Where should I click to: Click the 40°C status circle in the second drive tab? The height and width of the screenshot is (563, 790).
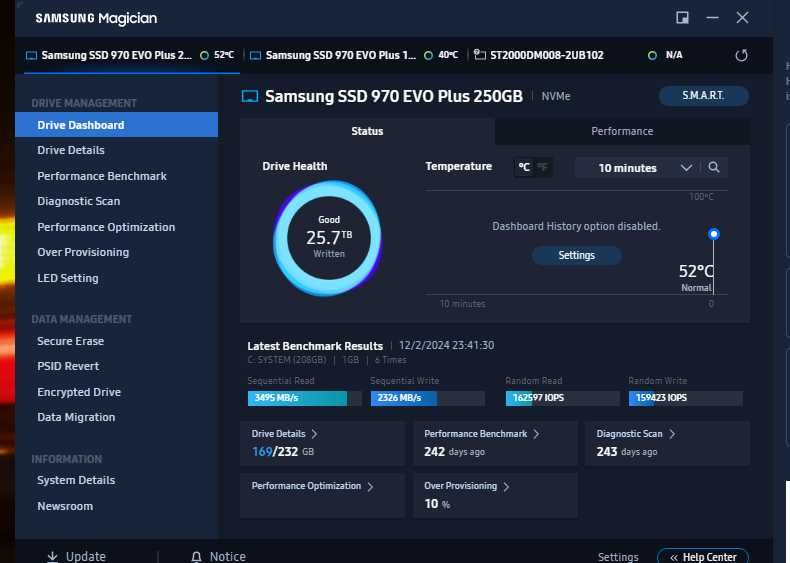428,55
